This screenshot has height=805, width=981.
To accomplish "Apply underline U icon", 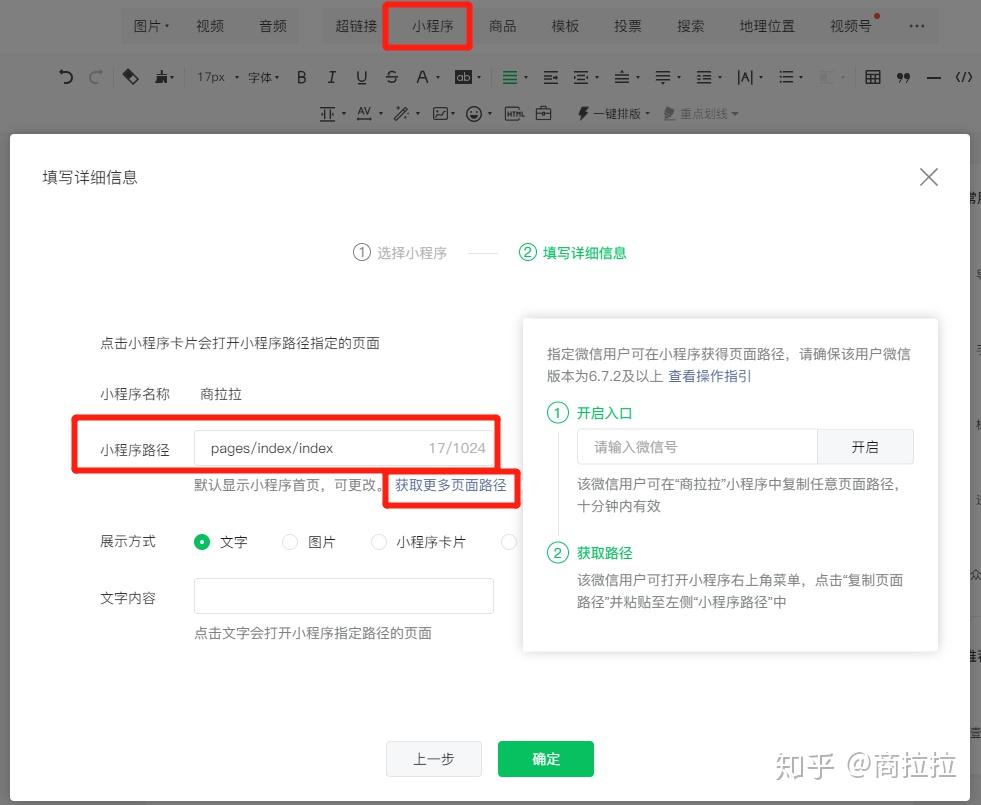I will point(362,77).
